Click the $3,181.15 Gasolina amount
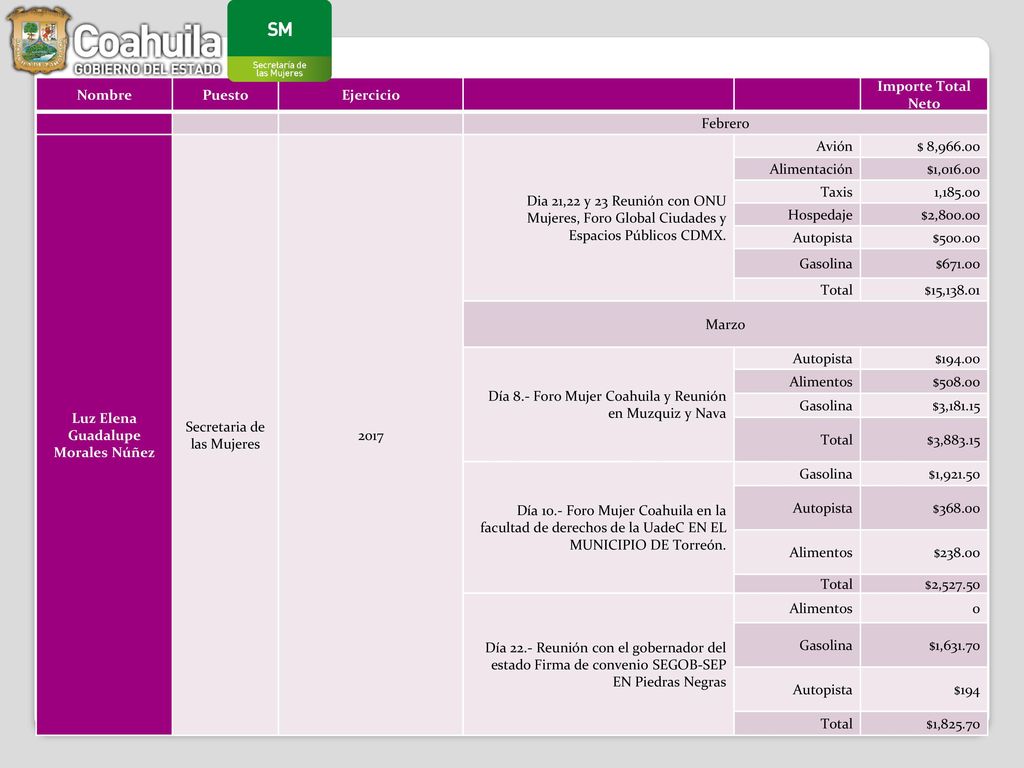The image size is (1024, 768). coord(956,406)
